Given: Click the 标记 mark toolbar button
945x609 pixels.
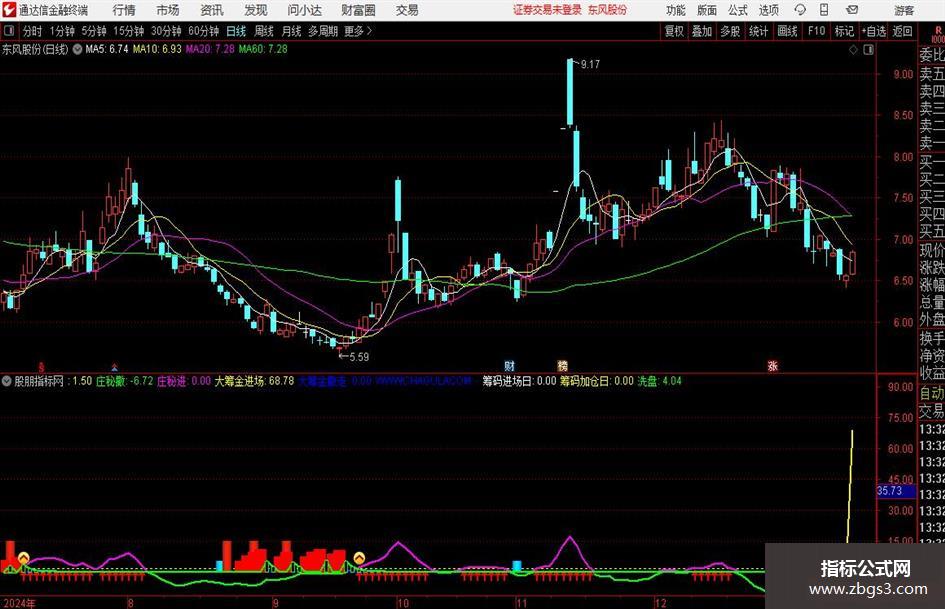Looking at the screenshot, I should [x=844, y=31].
